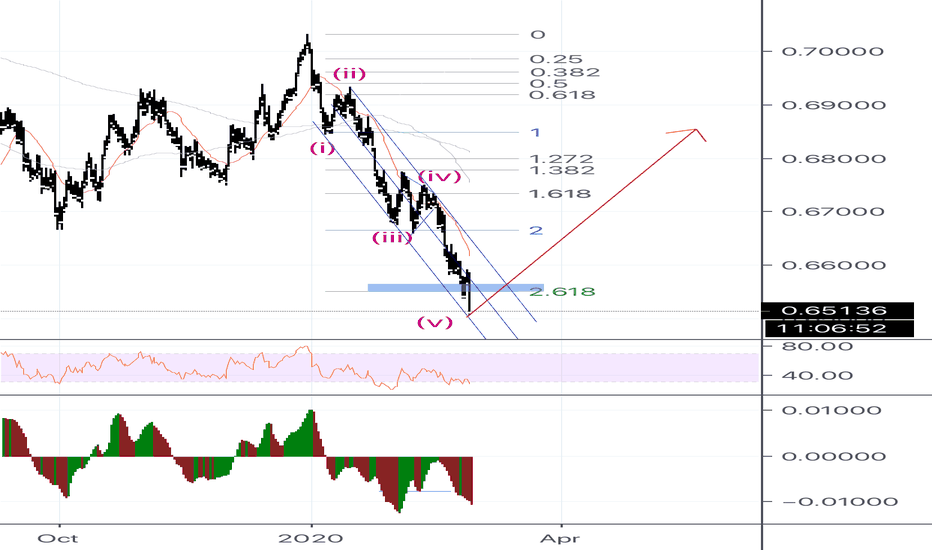Click the 1.382 Fibonacci level label
Image resolution: width=932 pixels, height=550 pixels.
click(561, 170)
